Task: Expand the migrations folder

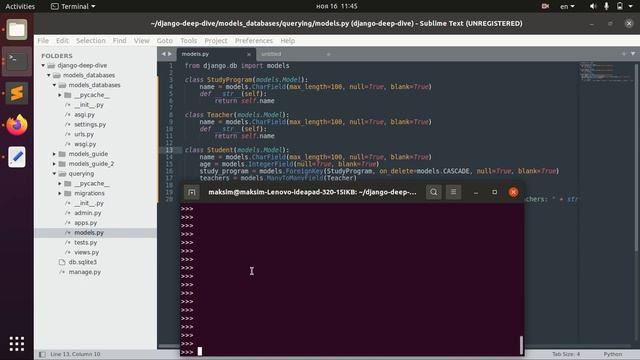Action: point(60,193)
